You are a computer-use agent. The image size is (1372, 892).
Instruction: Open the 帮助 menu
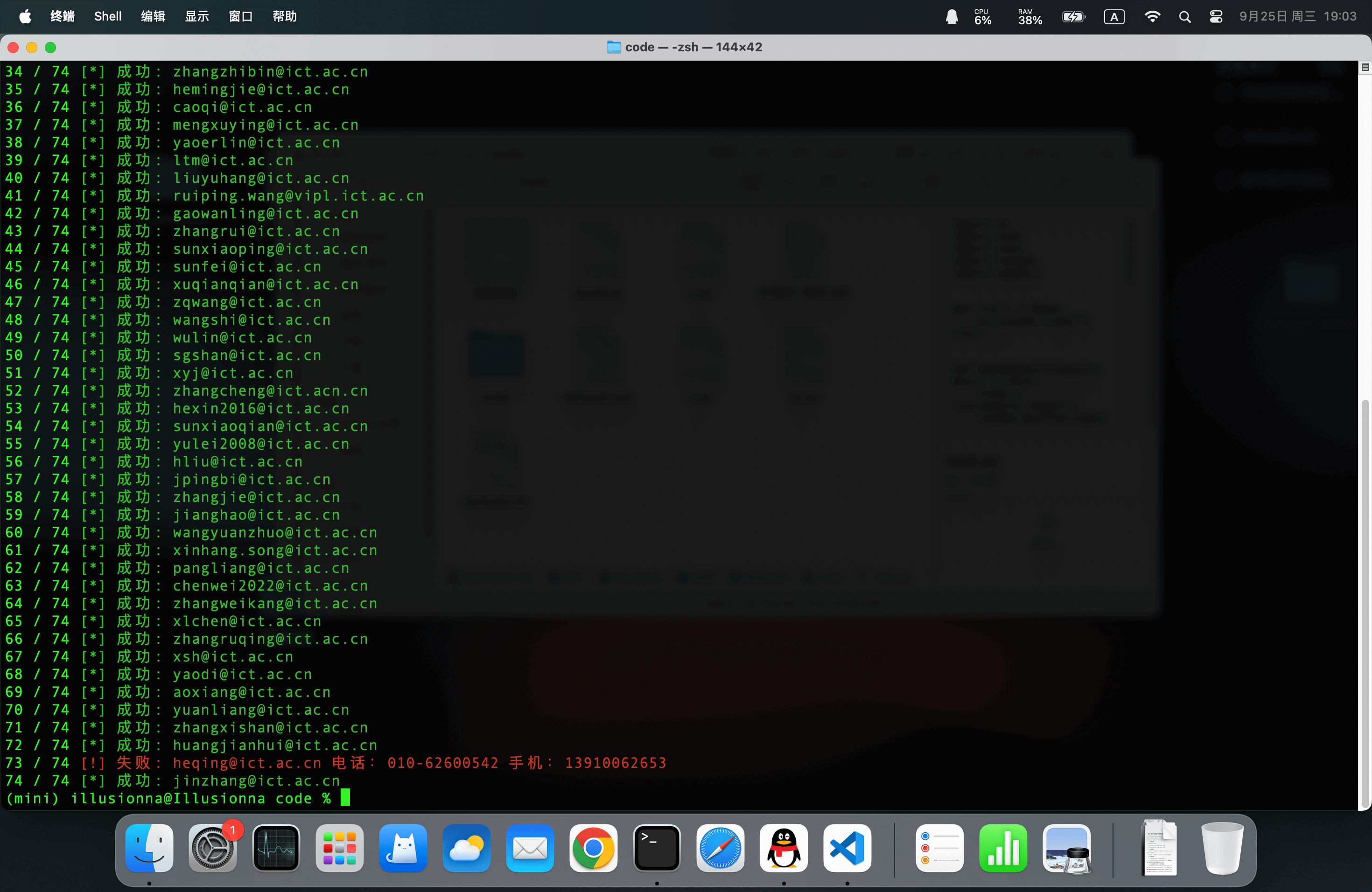284,16
